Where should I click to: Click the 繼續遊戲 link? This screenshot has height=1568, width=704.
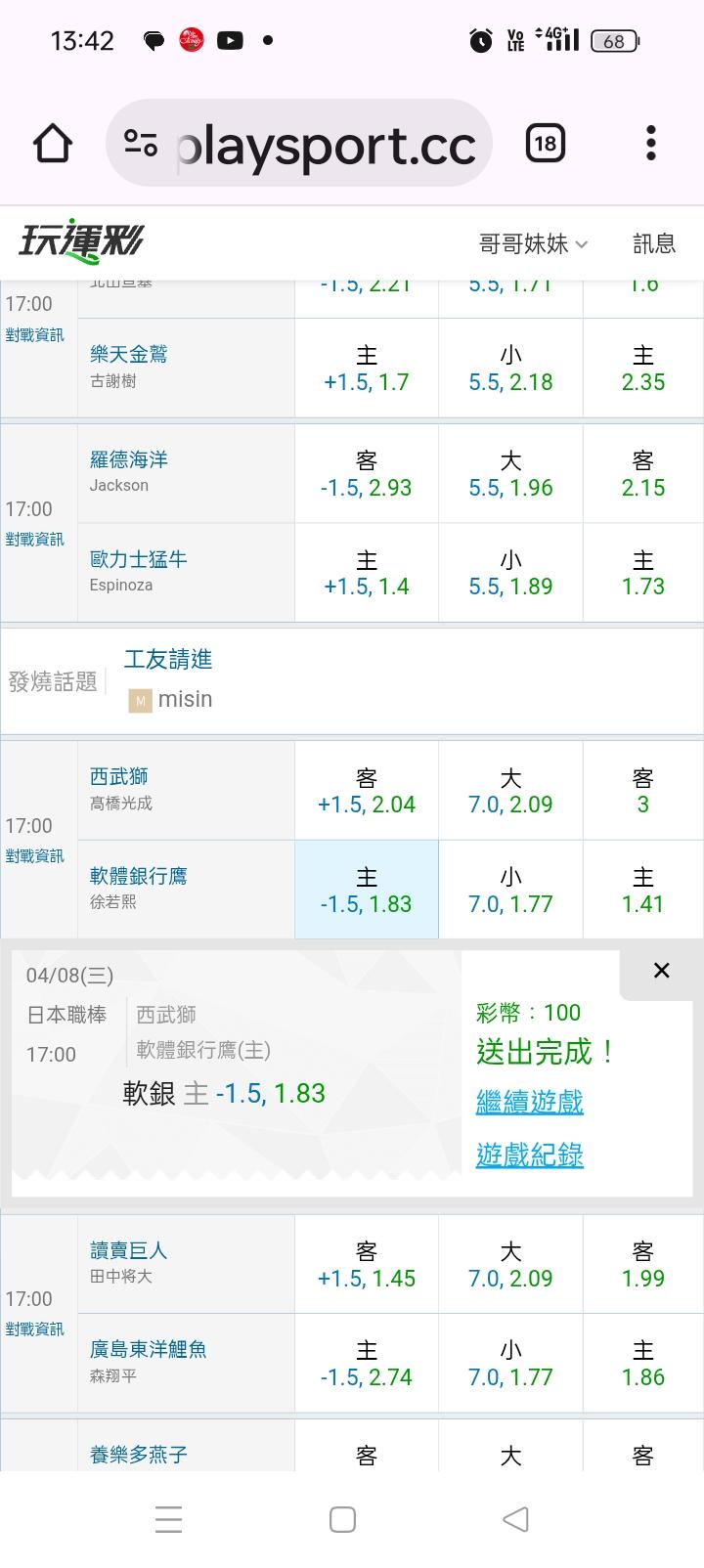coord(529,1102)
